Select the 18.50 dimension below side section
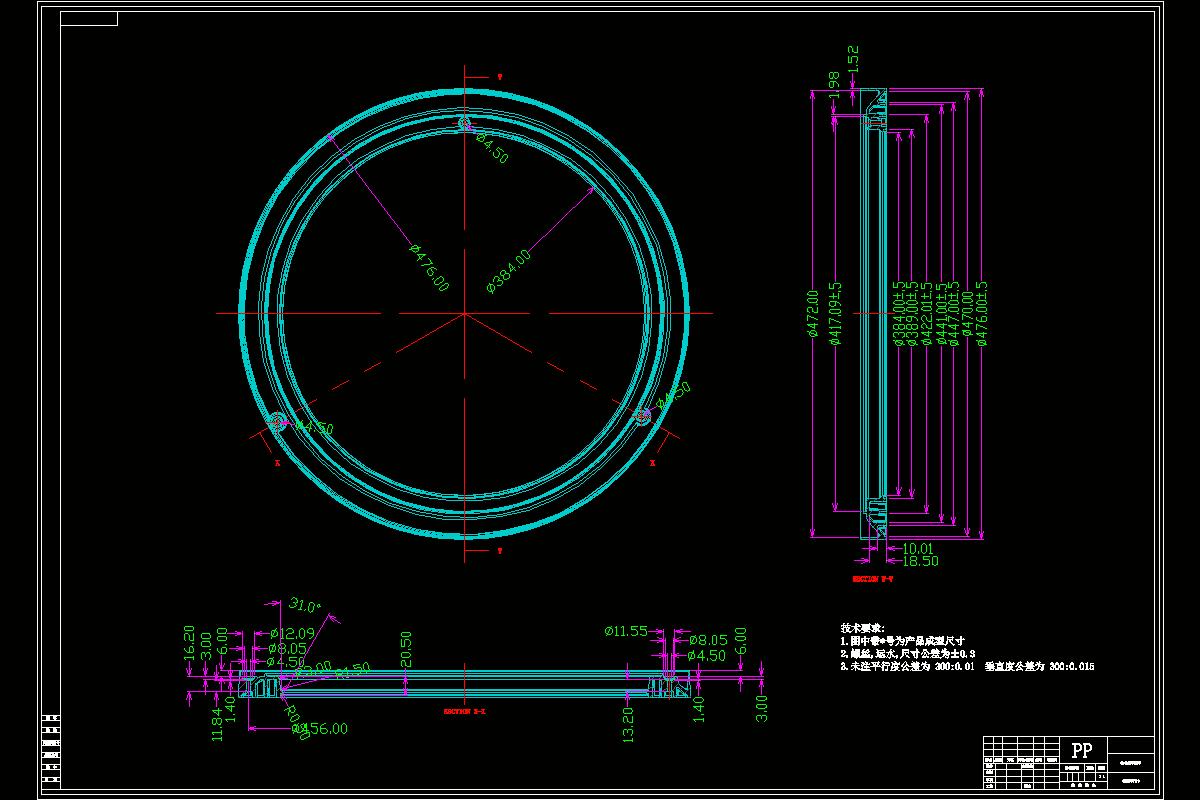Image resolution: width=1200 pixels, height=800 pixels. click(921, 561)
